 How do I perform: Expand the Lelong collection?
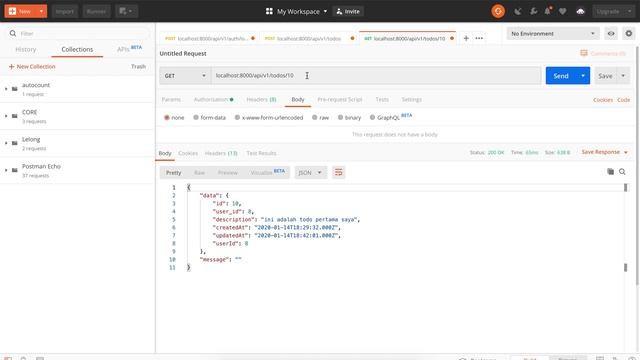[x=6, y=143]
